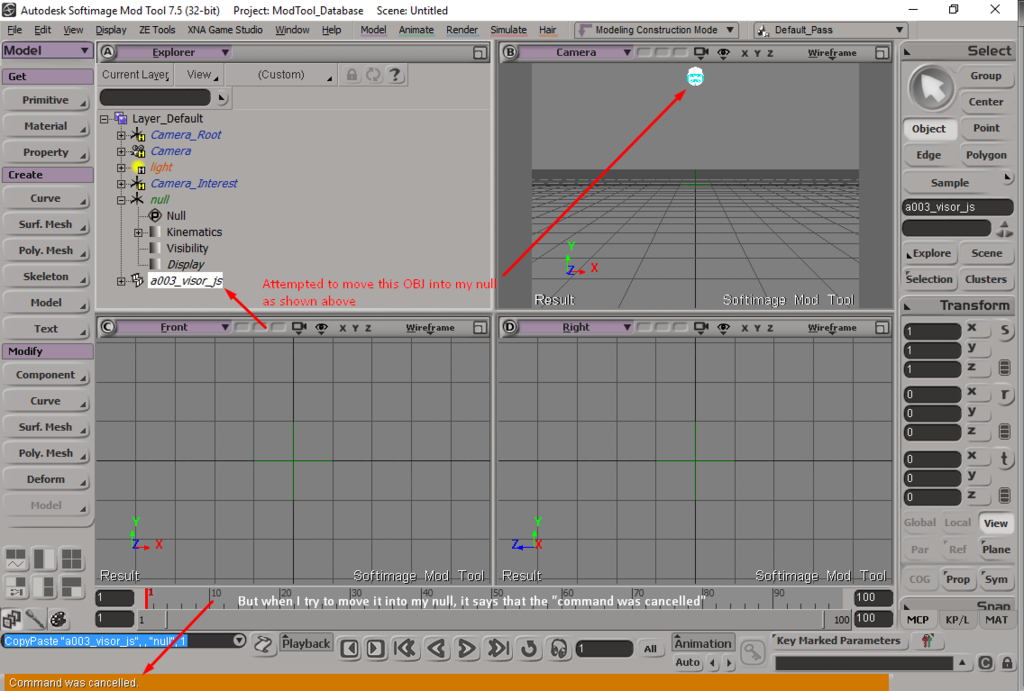Viewport: 1024px width, 691px height.
Task: Open the Default_Pass dropdown
Action: 830,30
